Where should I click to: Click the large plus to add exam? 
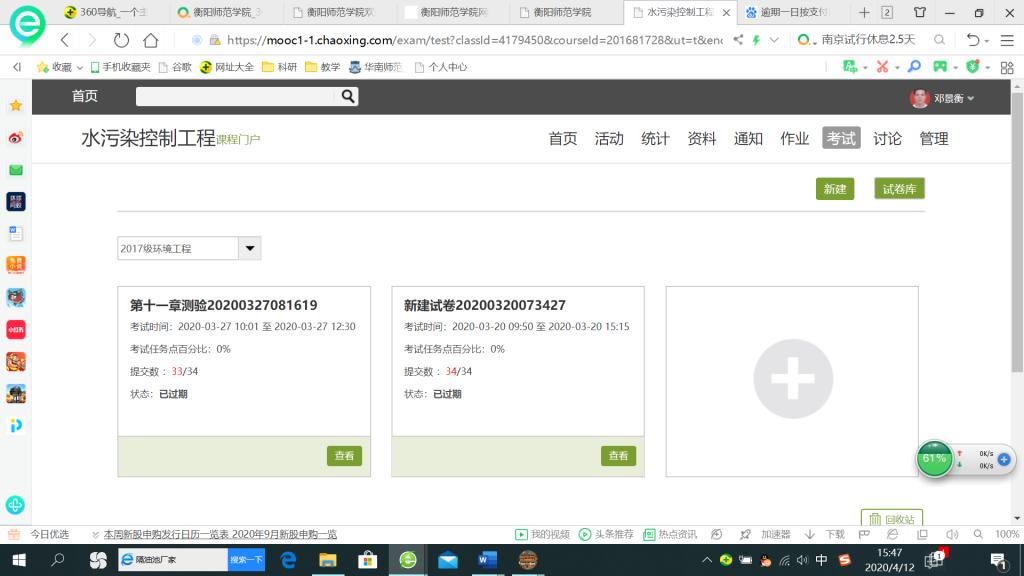coord(792,381)
